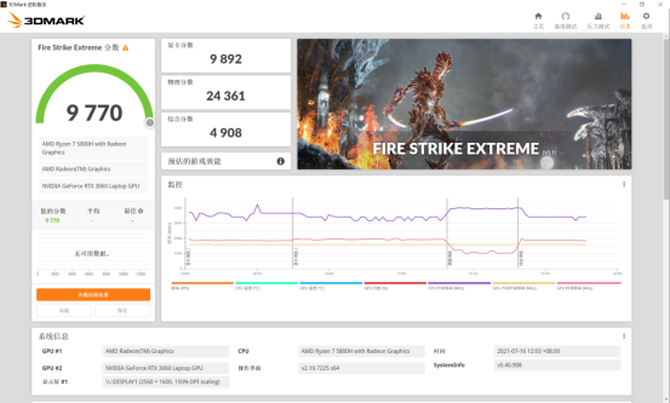Click the AMD Ryzen 7 5800H entry under the gauge
Image resolution: width=670 pixels, height=403 pixels.
coord(93,148)
